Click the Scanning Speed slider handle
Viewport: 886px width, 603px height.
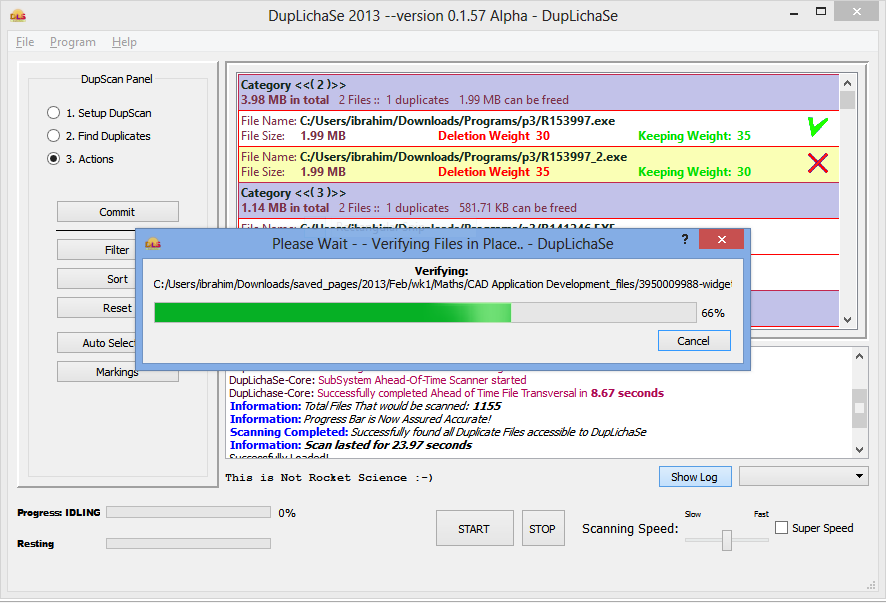[727, 540]
